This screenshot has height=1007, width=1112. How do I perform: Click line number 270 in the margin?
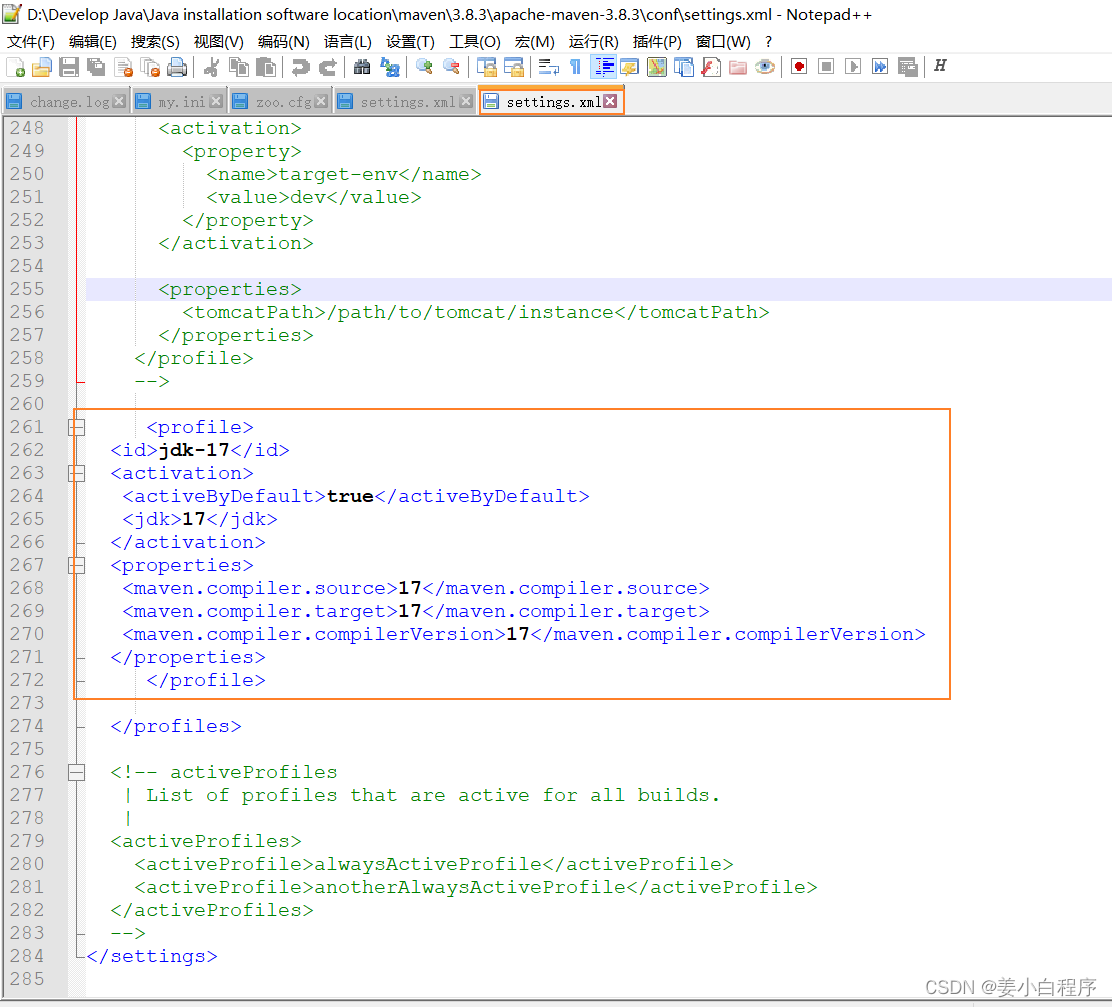click(27, 634)
